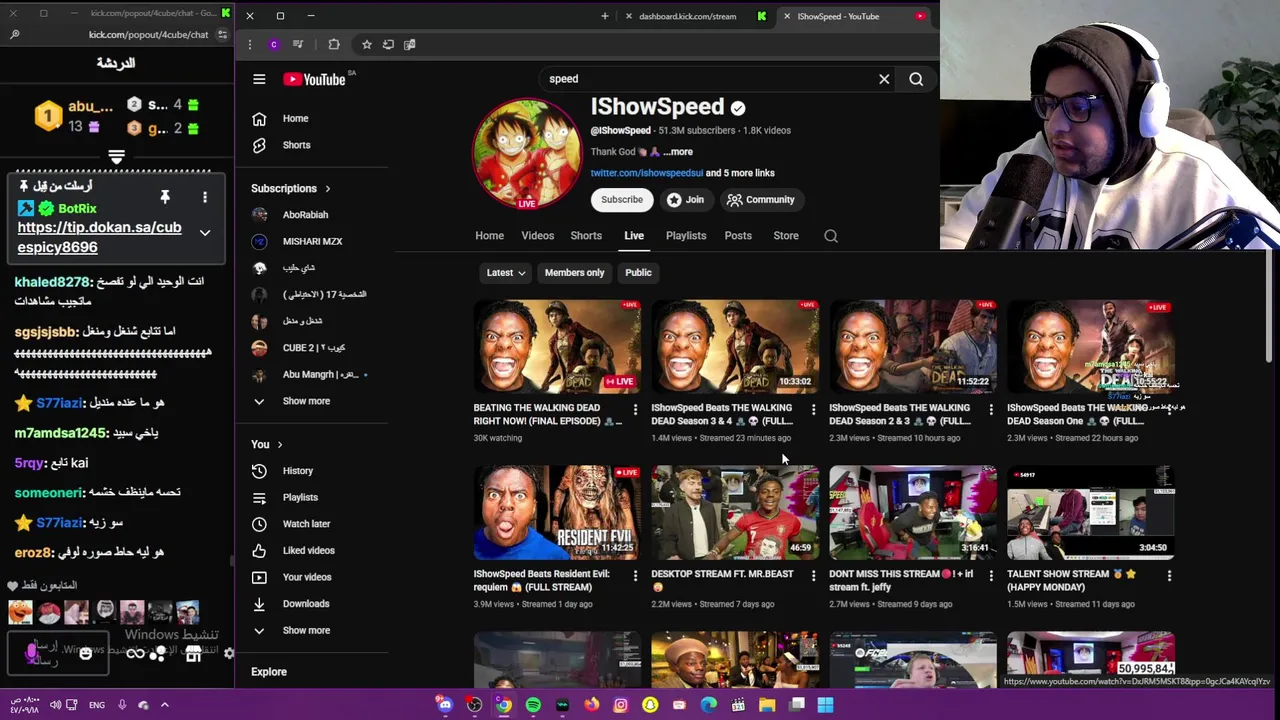Screen dimensions: 1280x720
Task: Expand pinned BotRix message with the chevron
Action: [205, 233]
